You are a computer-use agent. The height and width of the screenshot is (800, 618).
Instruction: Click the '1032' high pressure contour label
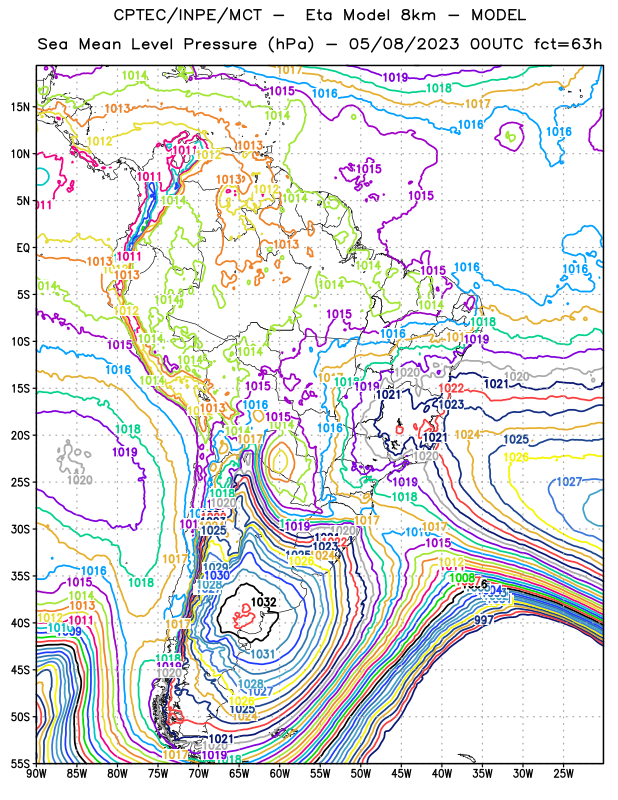[263, 603]
